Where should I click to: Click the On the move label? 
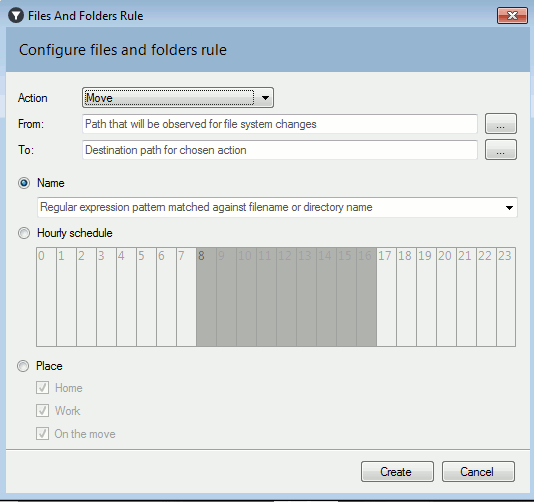85,434
